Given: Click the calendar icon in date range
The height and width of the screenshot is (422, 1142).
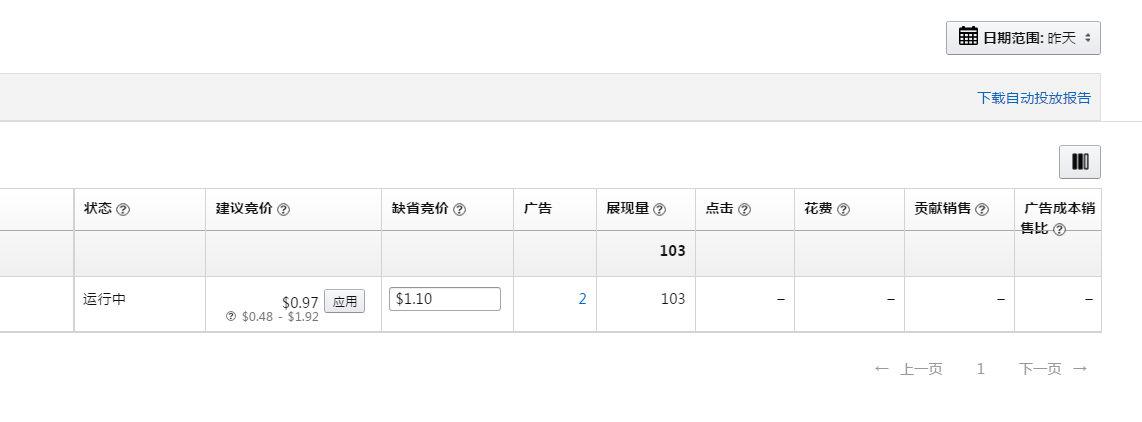Looking at the screenshot, I should (x=968, y=36).
